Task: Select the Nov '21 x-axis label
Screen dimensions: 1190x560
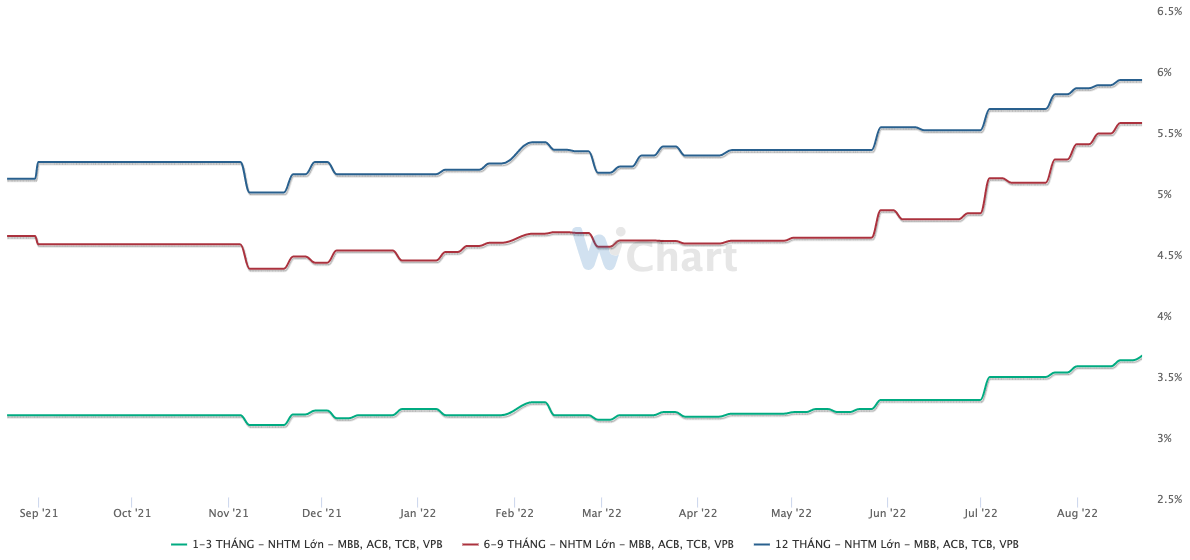Action: click(228, 513)
